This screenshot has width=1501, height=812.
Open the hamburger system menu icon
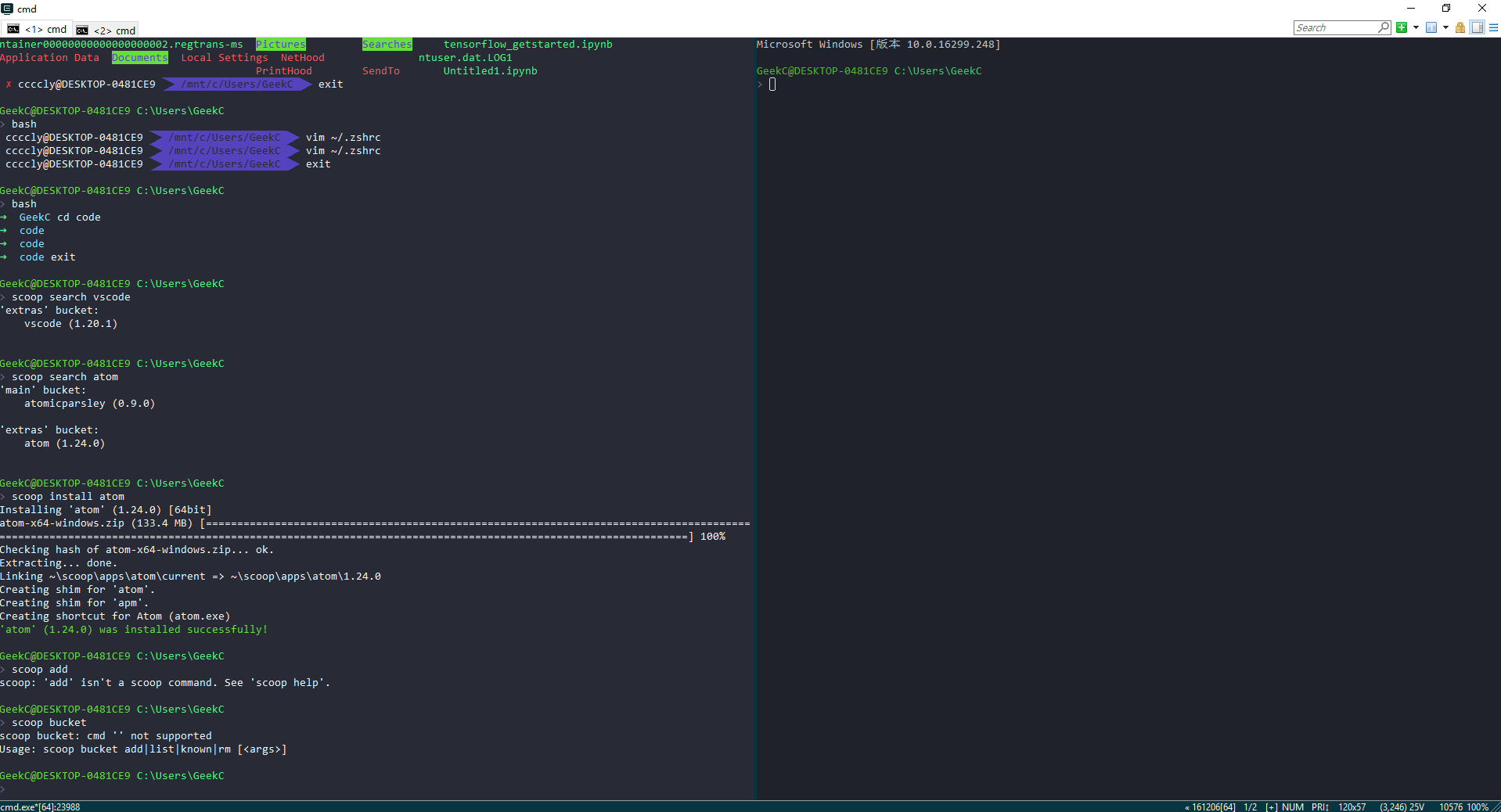(x=1493, y=27)
